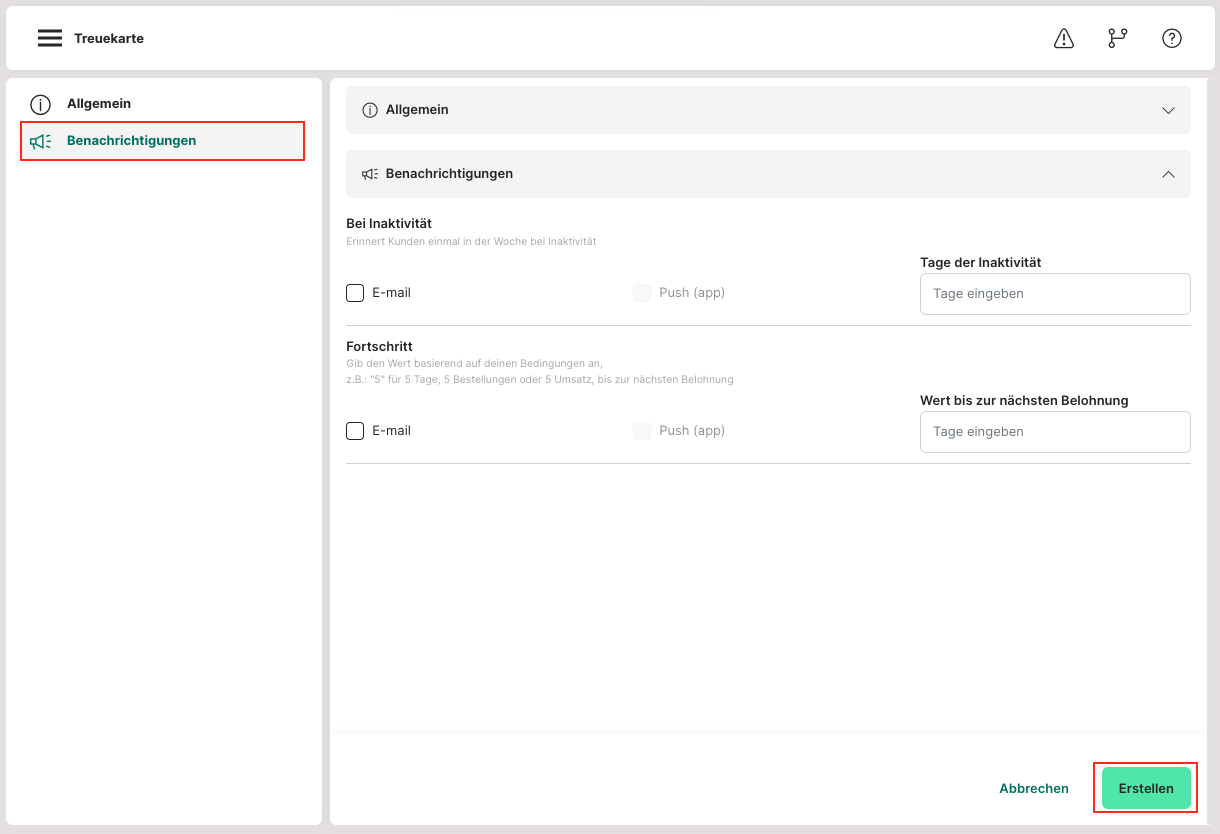Click info icon in Allgemein section header
Image resolution: width=1220 pixels, height=834 pixels.
pos(369,110)
